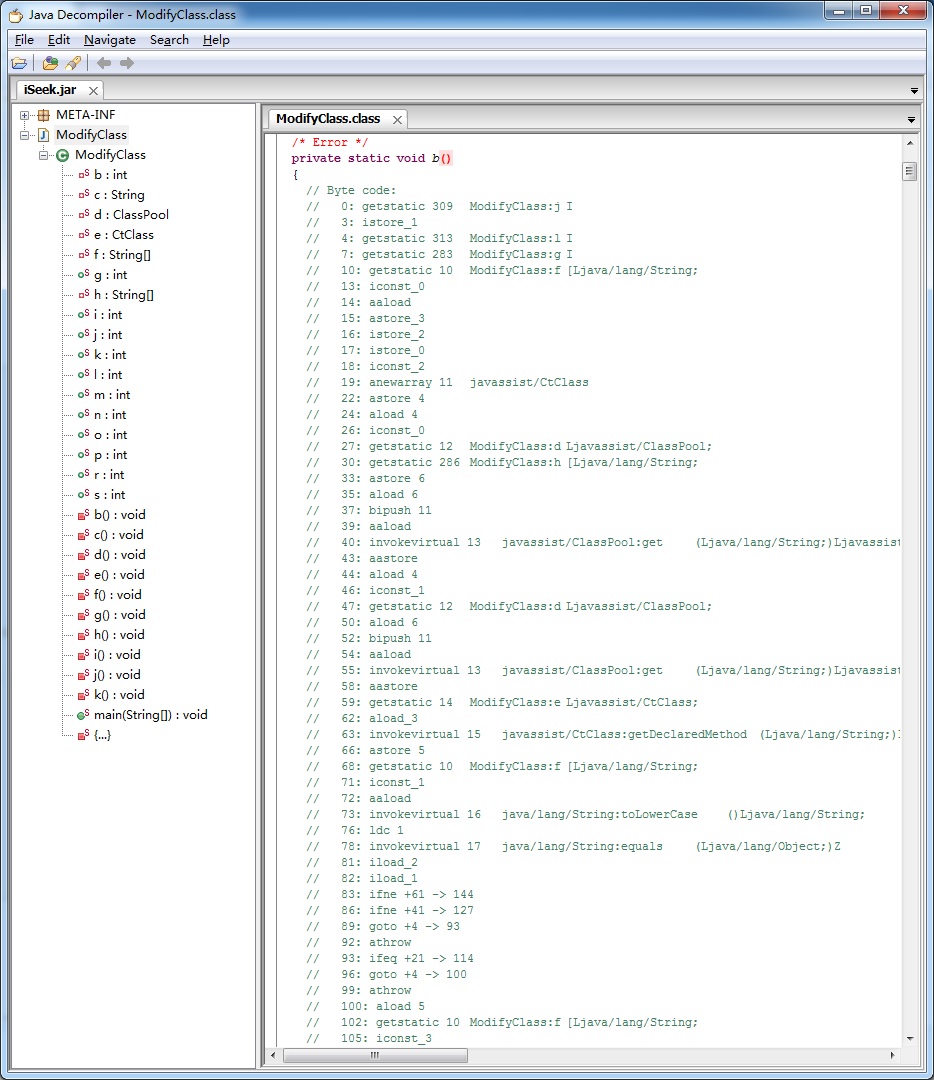Select method j() : void in tree
This screenshot has width=934, height=1080.
(117, 674)
